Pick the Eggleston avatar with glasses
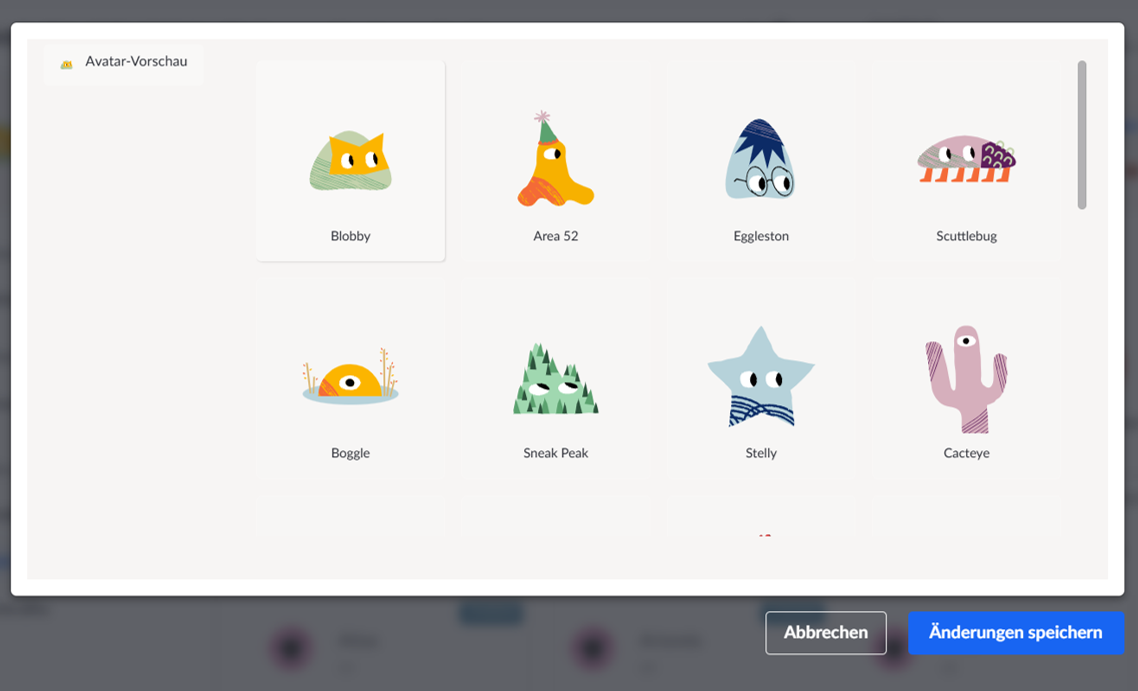This screenshot has height=691, width=1138. point(760,159)
